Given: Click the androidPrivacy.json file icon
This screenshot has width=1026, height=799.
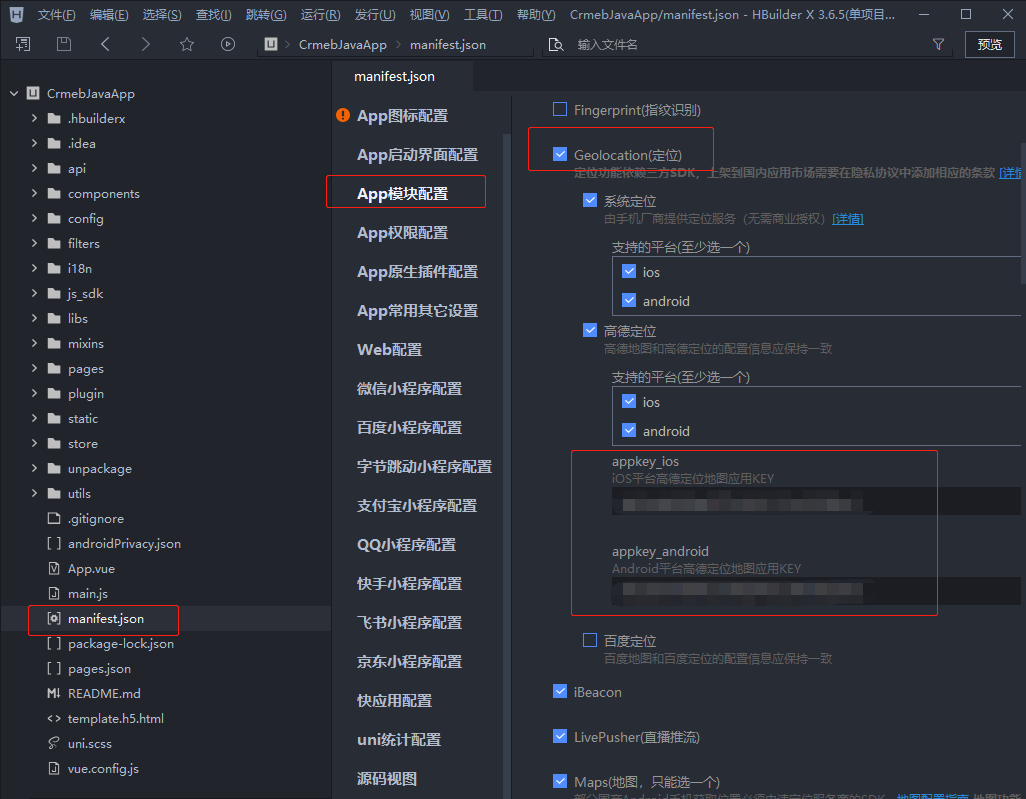Looking at the screenshot, I should click(54, 543).
